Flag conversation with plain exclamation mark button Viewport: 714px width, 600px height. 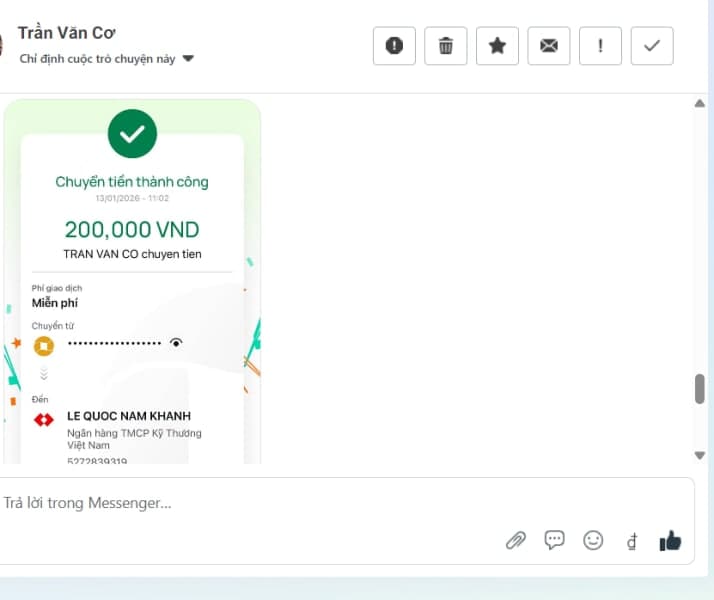(x=600, y=46)
